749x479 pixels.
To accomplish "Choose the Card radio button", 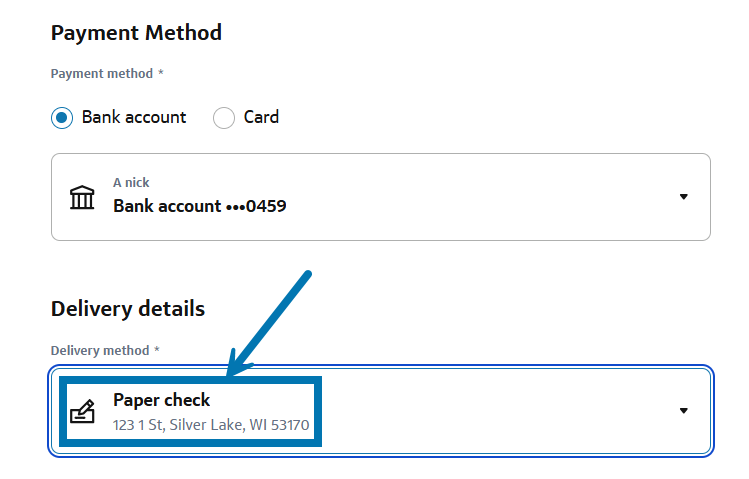I will (224, 118).
